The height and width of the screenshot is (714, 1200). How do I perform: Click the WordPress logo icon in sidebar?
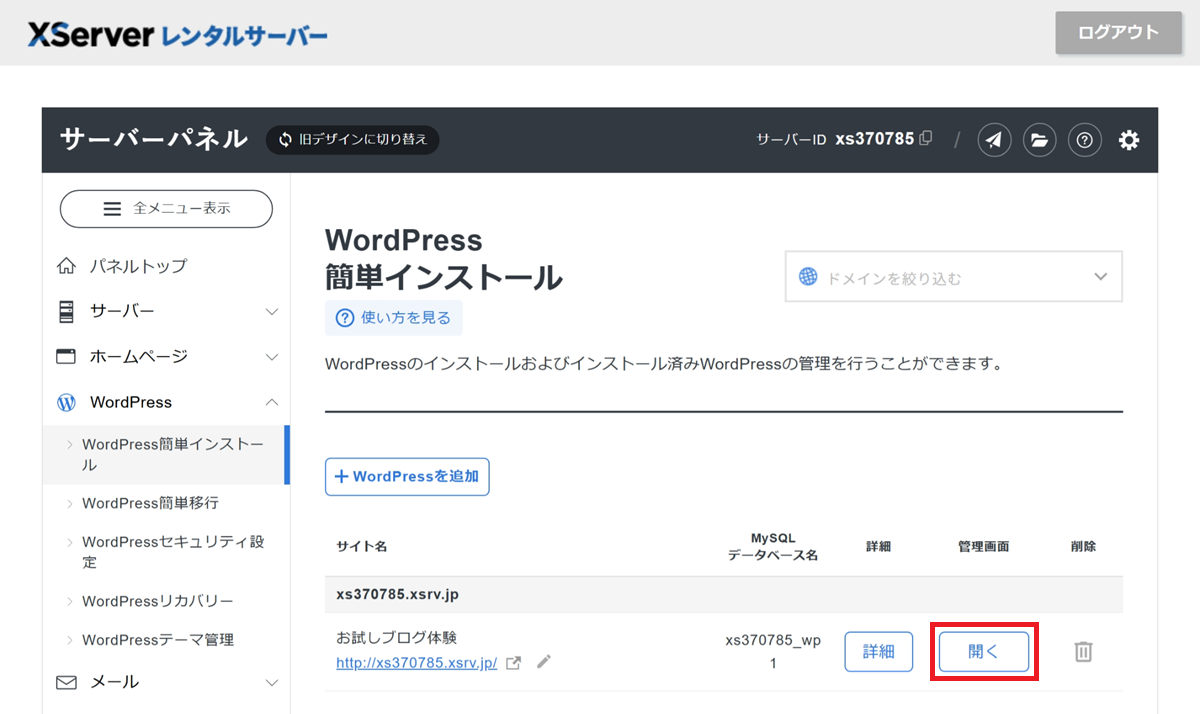coord(66,402)
